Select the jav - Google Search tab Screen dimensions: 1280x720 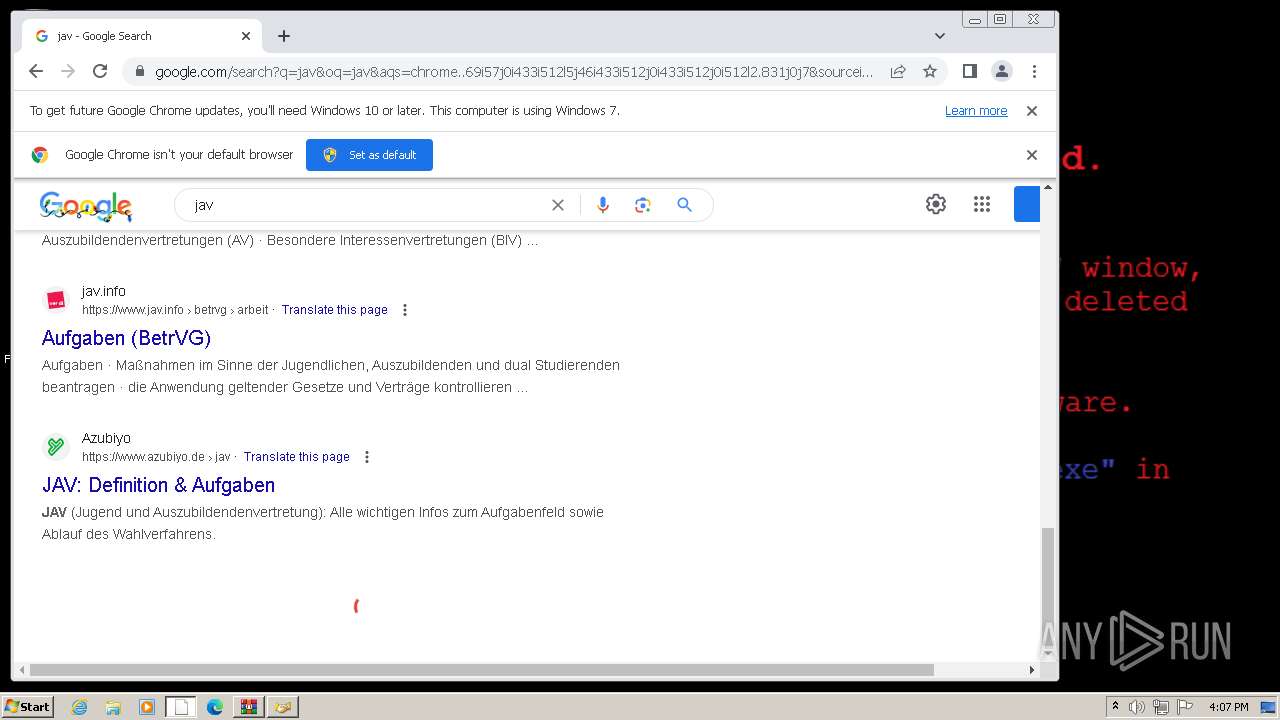click(142, 36)
